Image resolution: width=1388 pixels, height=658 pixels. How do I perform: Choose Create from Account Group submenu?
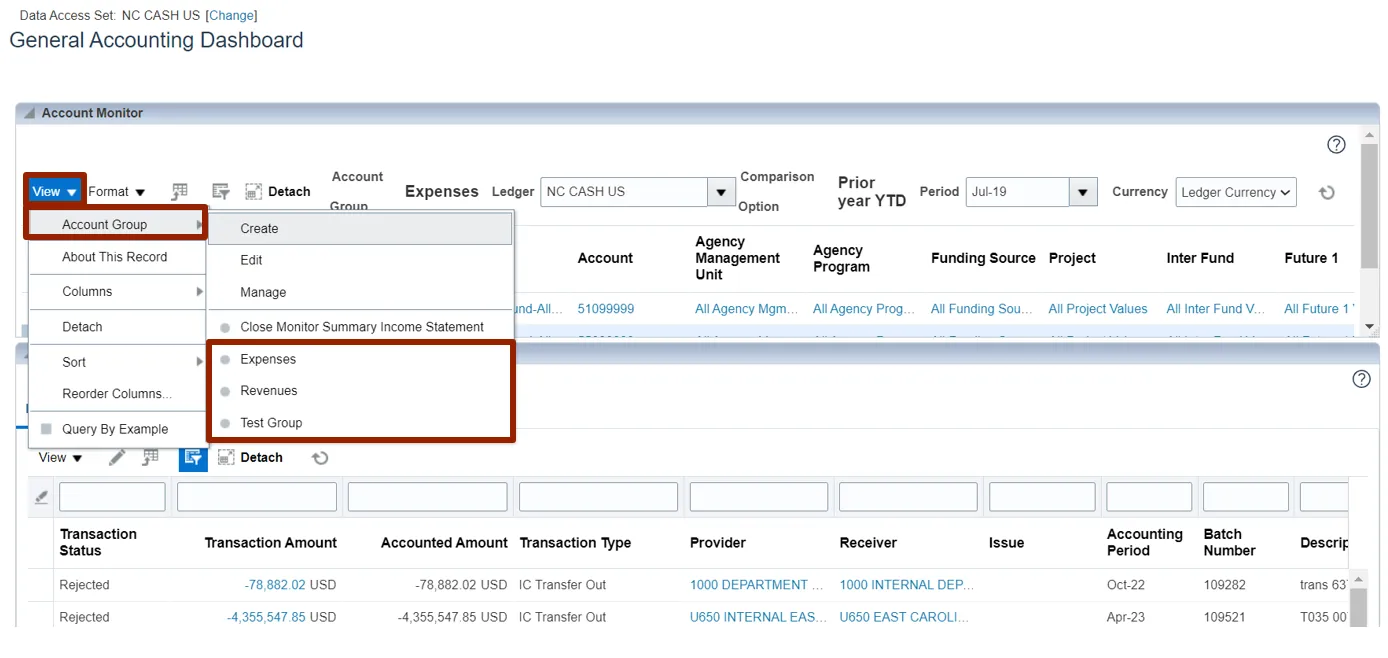(259, 228)
